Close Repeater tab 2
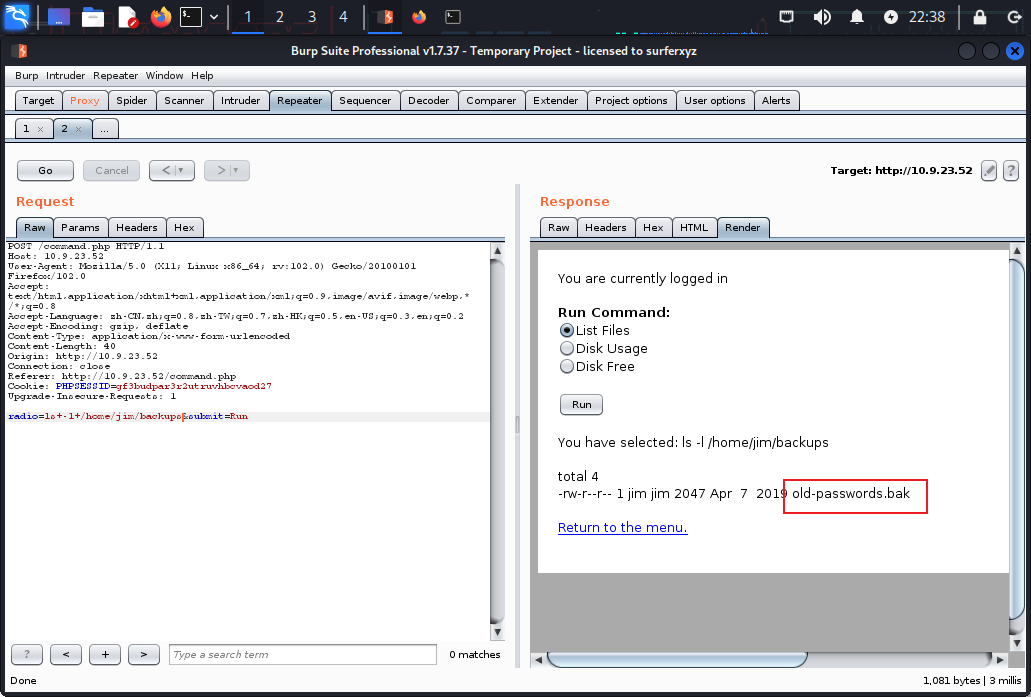The height and width of the screenshot is (697, 1031). point(78,130)
